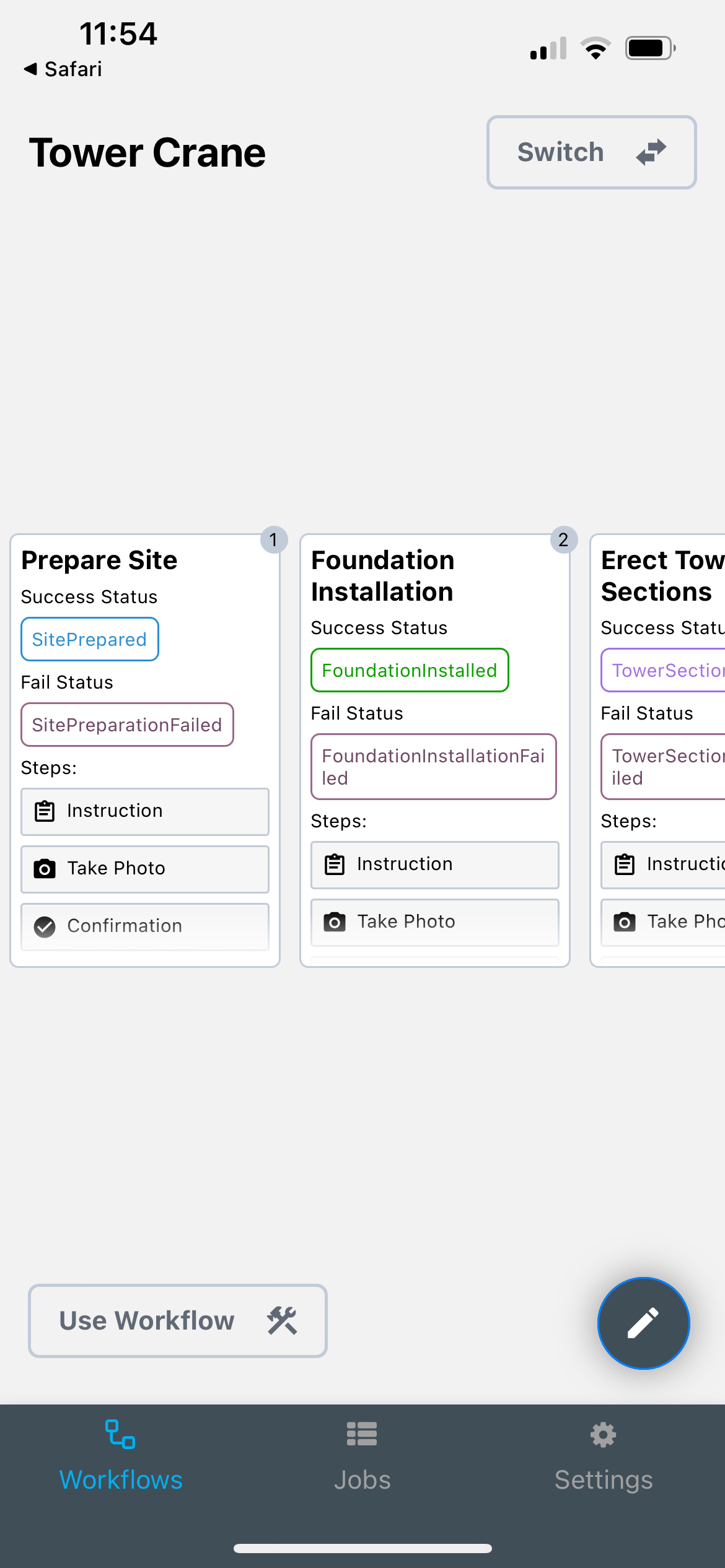Select the SitePrepared success status tag
Screen dimensions: 725x1568
90,639
